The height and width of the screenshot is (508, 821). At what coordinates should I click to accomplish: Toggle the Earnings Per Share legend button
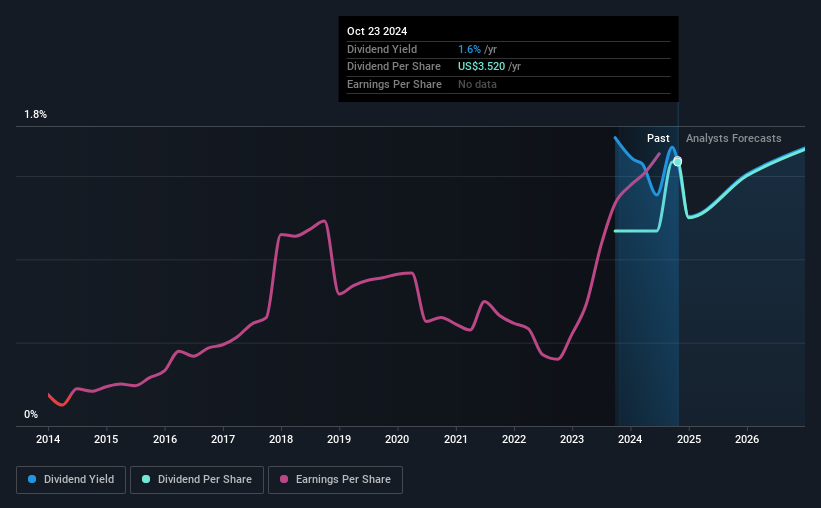coord(336,479)
